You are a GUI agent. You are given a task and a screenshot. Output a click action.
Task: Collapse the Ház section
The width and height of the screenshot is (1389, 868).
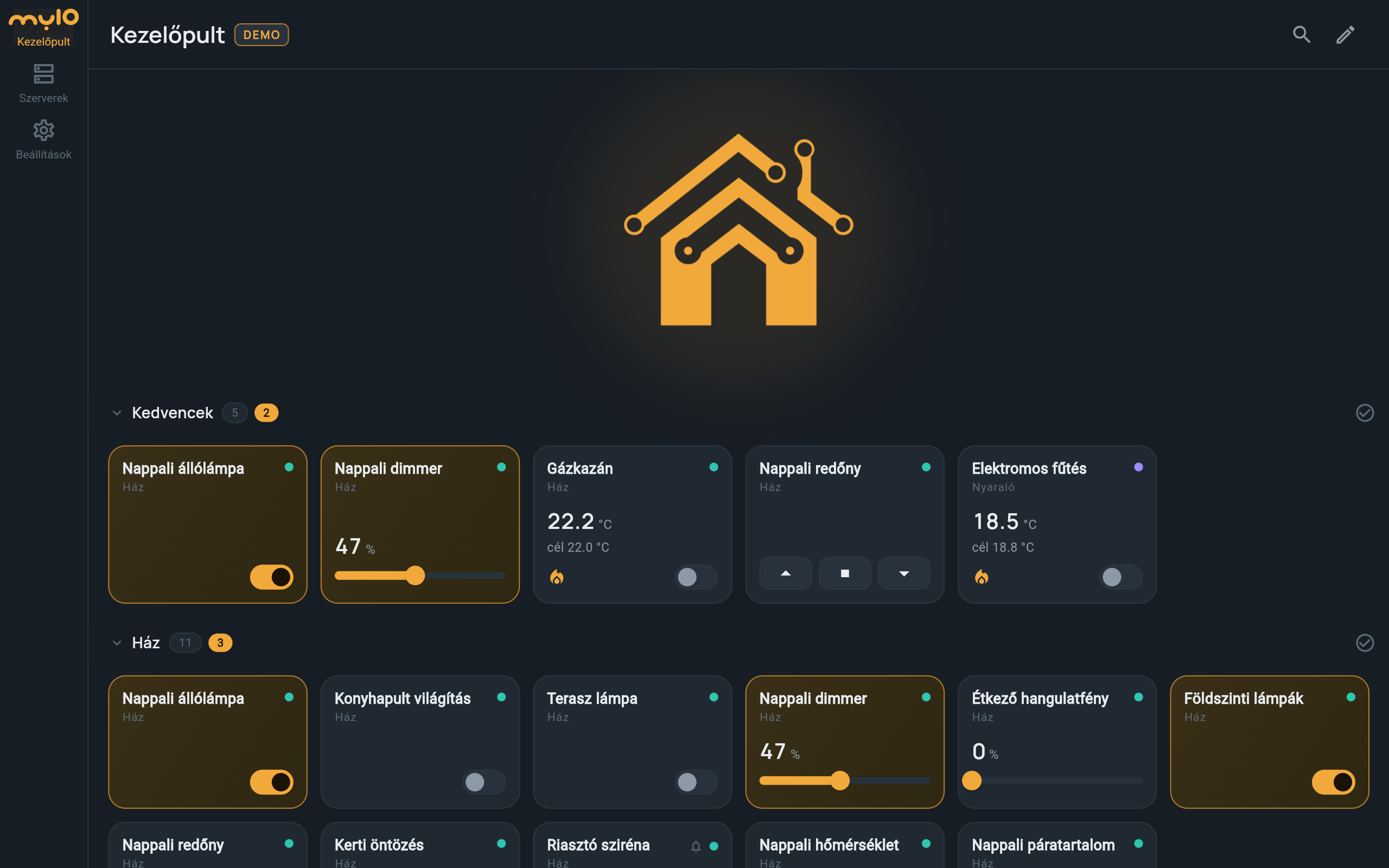[x=117, y=643]
